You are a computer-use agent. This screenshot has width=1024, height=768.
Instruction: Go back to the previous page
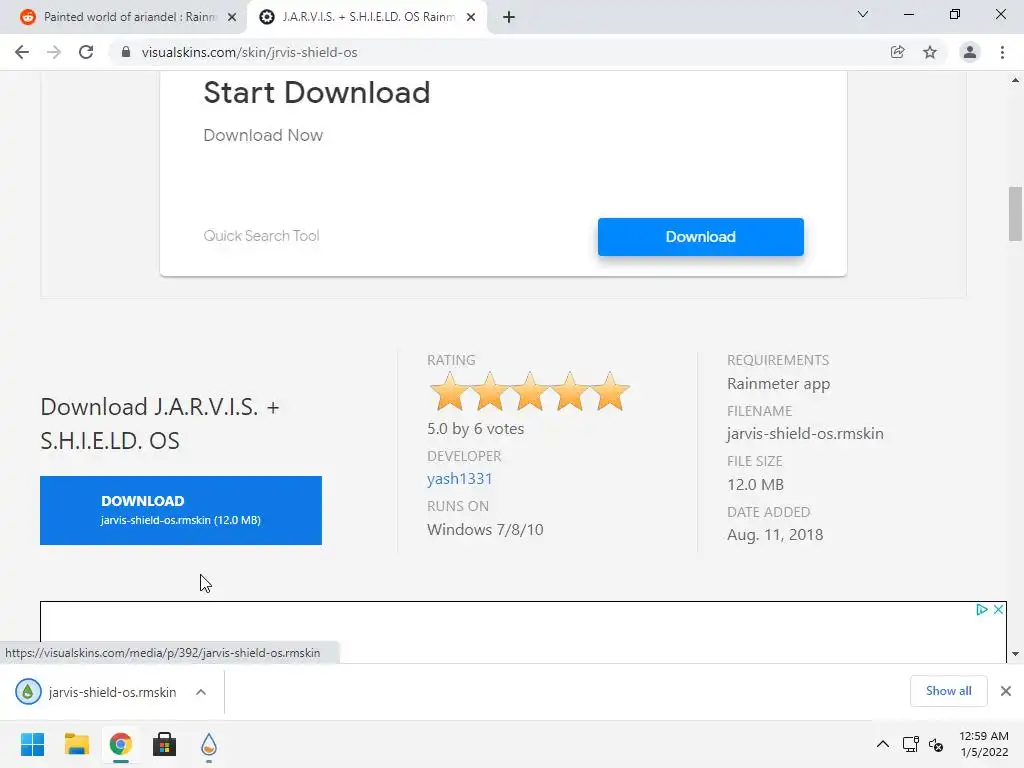tap(22, 52)
